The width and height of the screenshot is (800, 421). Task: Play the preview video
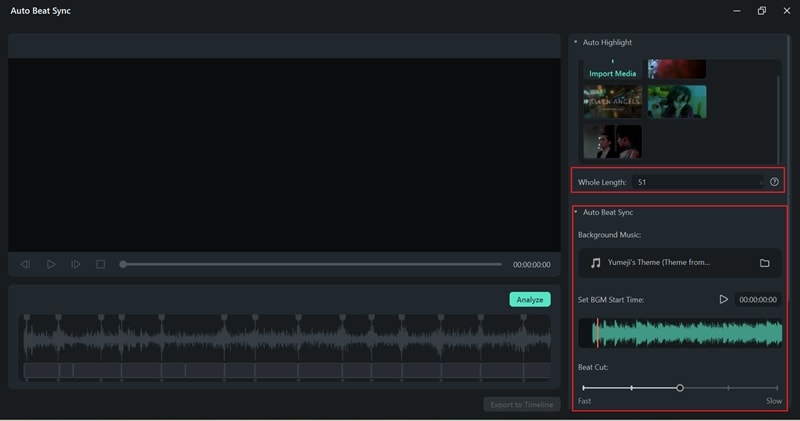coord(51,264)
